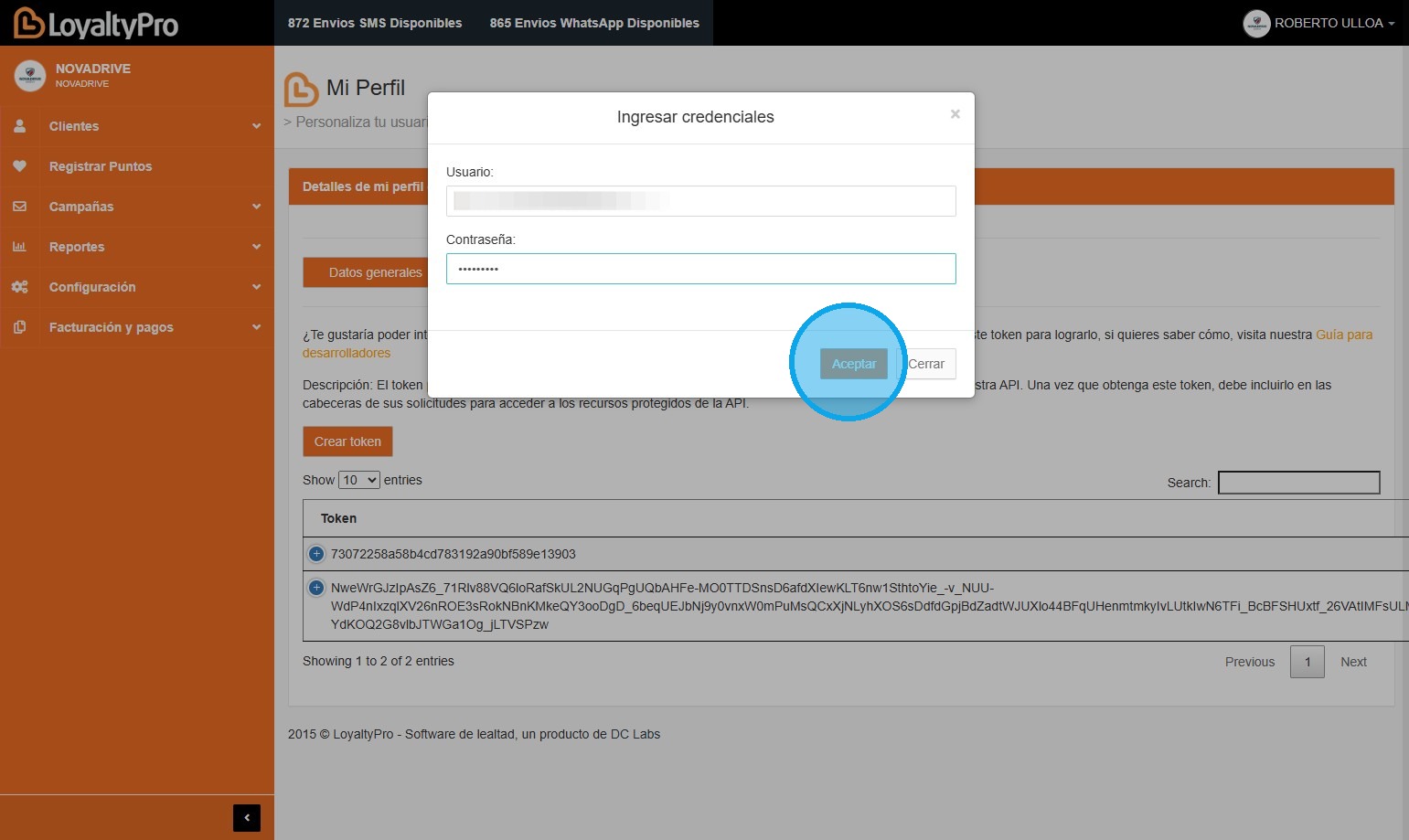Click the Reportes chart icon

[19, 247]
